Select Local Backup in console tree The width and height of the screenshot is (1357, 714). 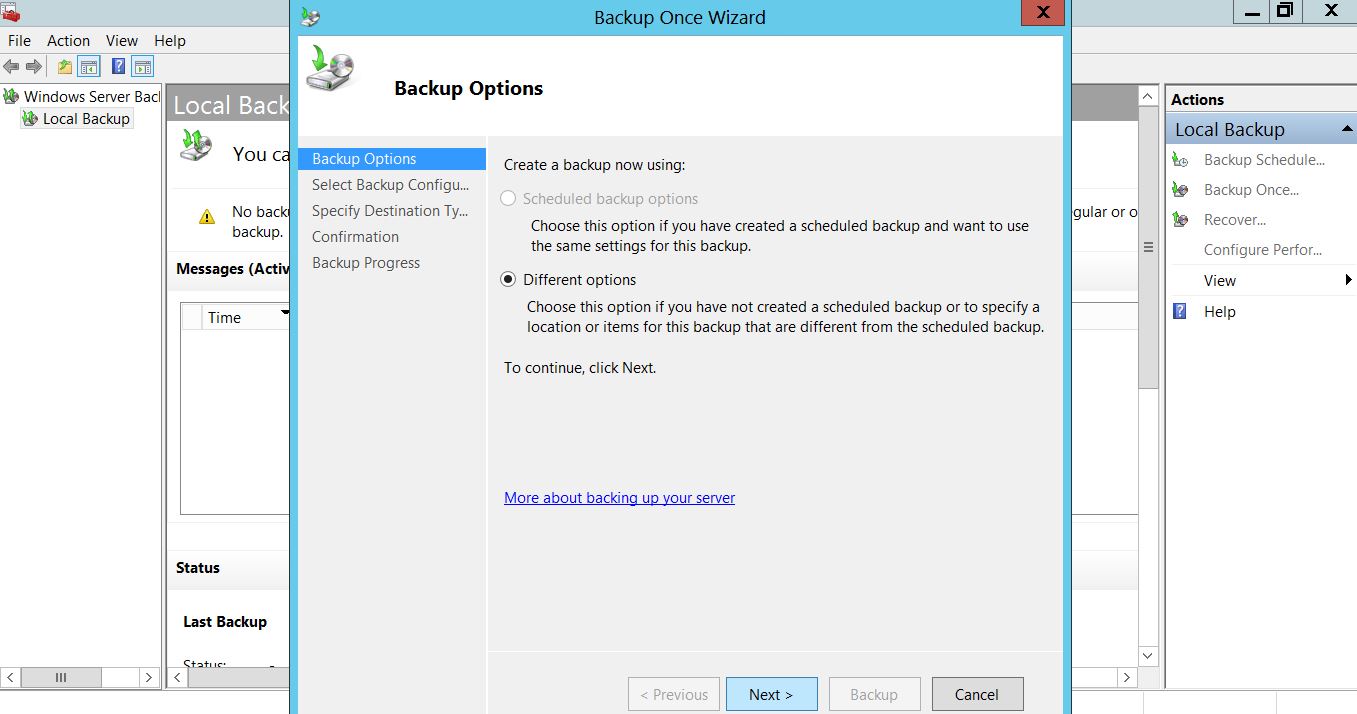[x=86, y=119]
